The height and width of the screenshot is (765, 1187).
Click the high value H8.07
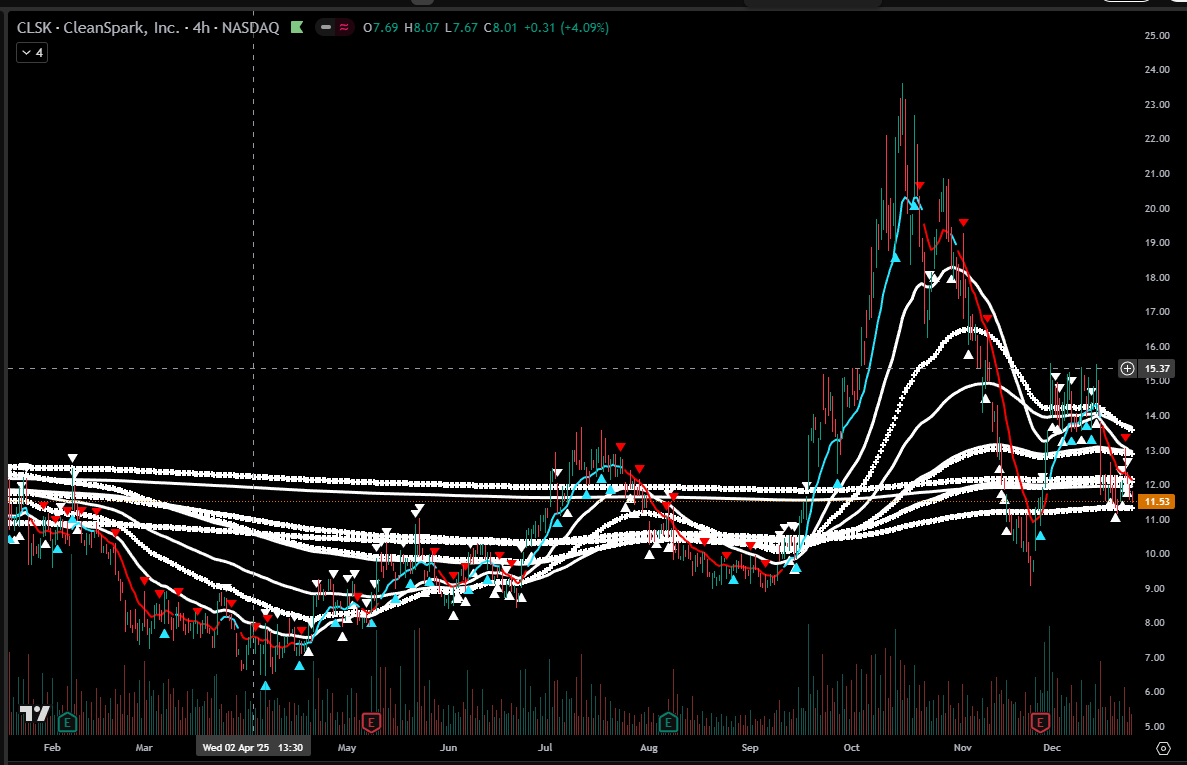pyautogui.click(x=421, y=27)
